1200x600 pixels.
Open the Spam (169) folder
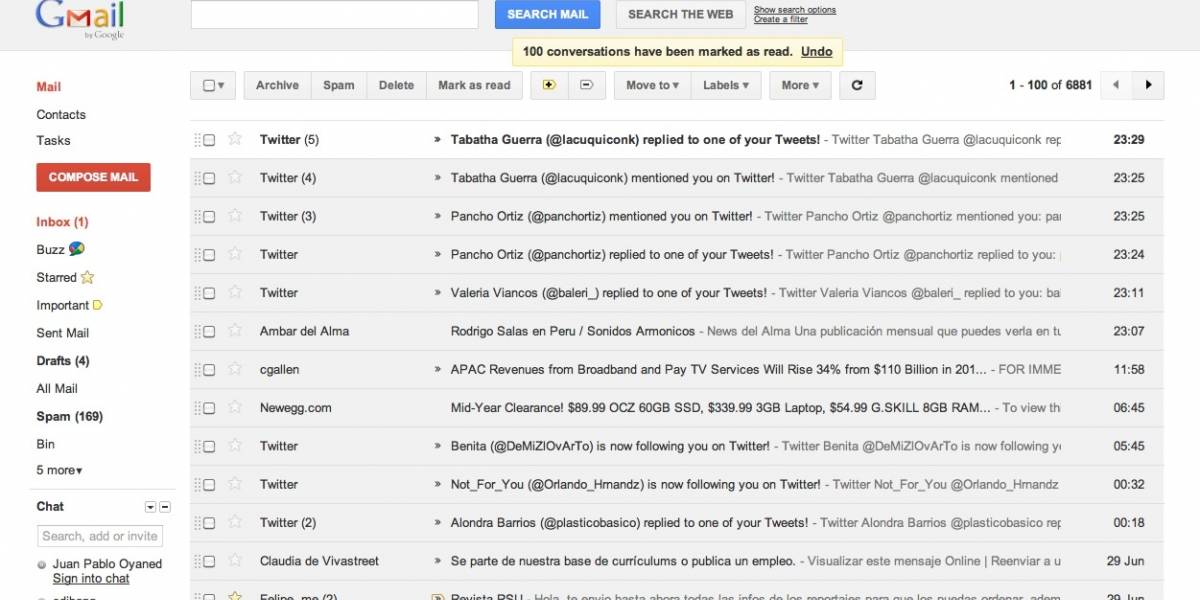(x=69, y=417)
